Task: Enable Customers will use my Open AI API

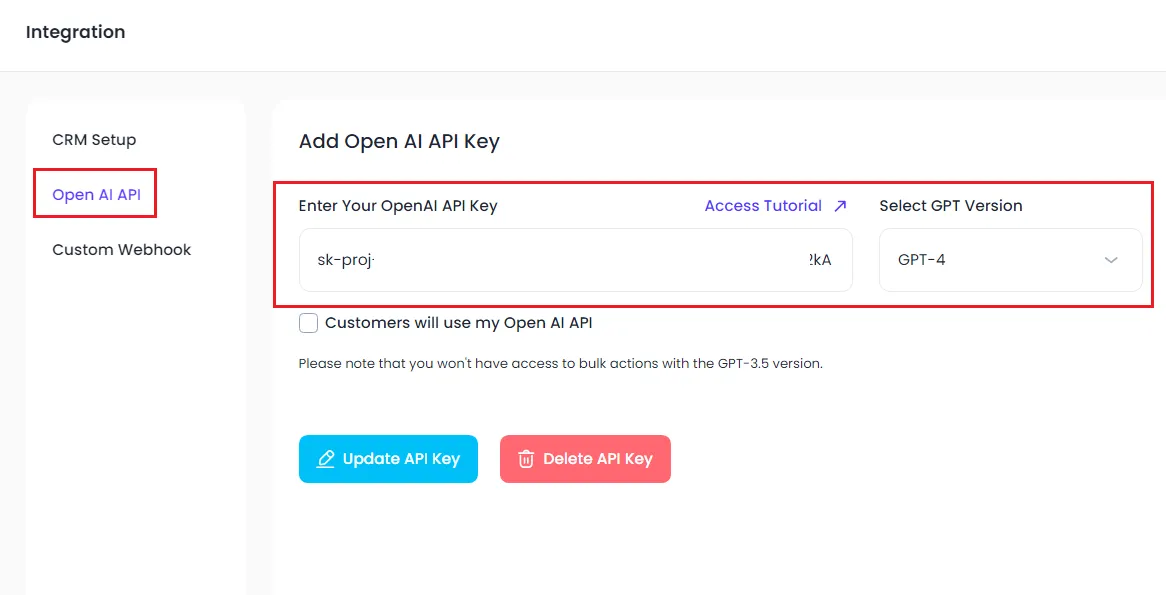Action: point(309,323)
